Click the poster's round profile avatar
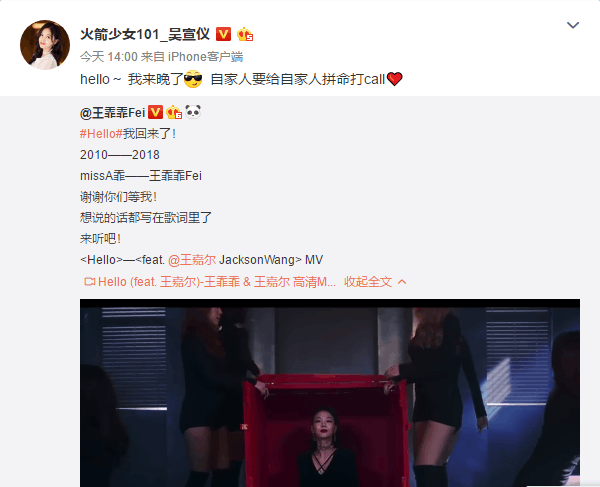The image size is (600, 487). [x=45, y=45]
